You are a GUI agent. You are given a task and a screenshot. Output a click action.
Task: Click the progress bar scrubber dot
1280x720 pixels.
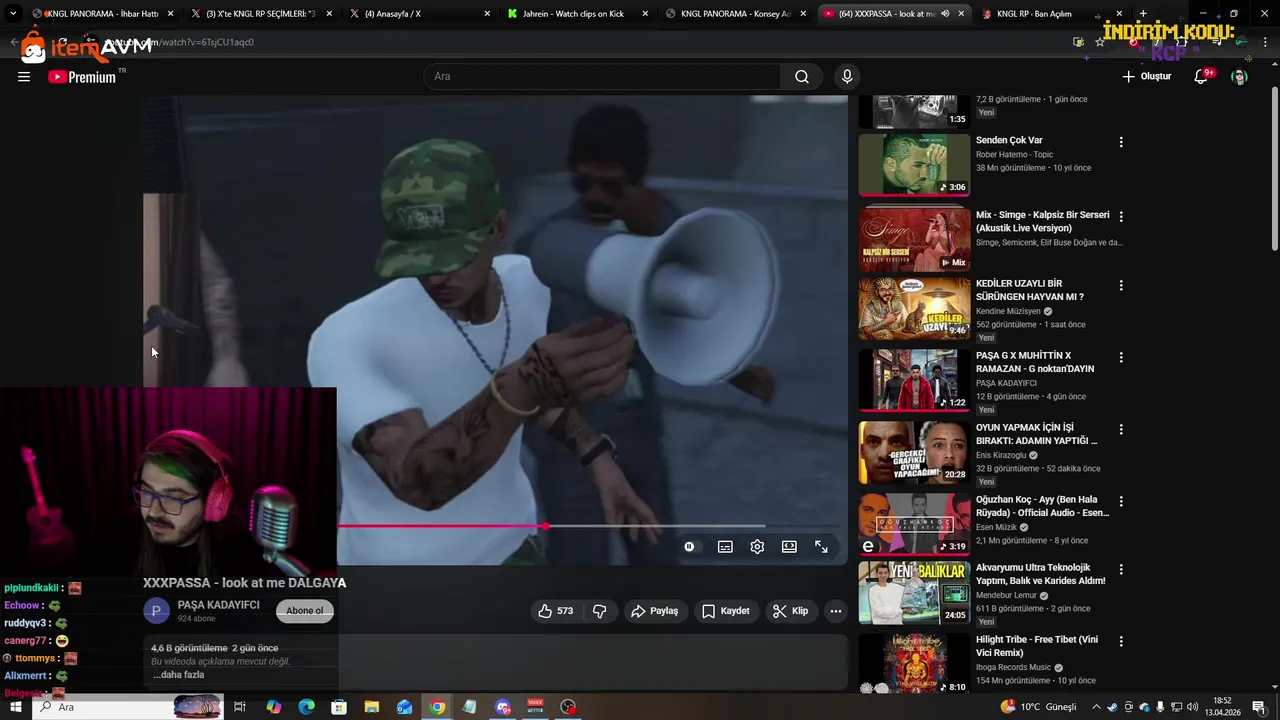[x=545, y=526]
